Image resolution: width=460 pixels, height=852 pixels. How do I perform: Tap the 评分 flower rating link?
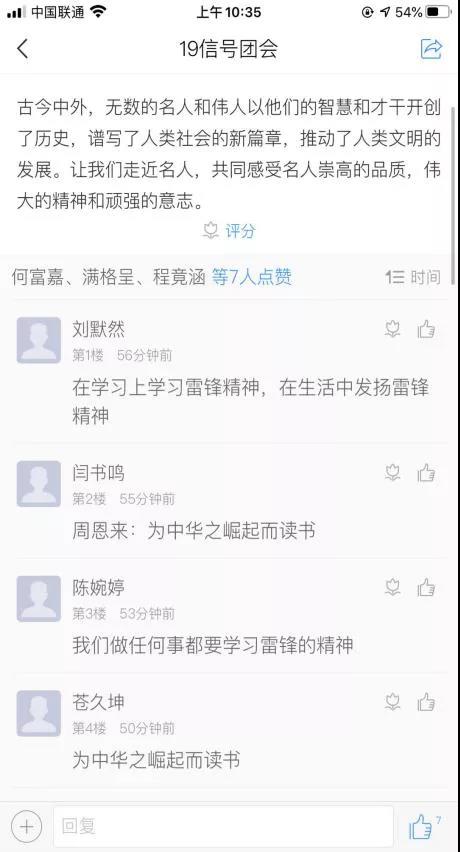[229, 231]
